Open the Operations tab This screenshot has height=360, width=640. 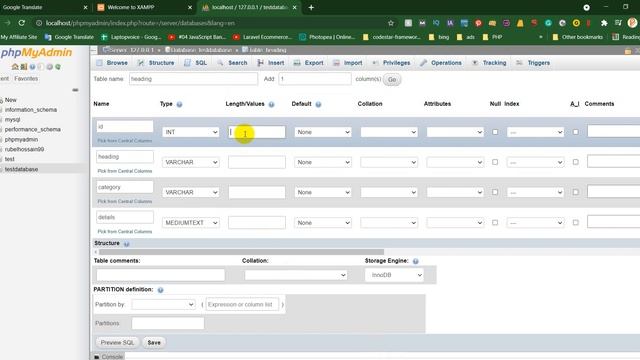click(441, 63)
